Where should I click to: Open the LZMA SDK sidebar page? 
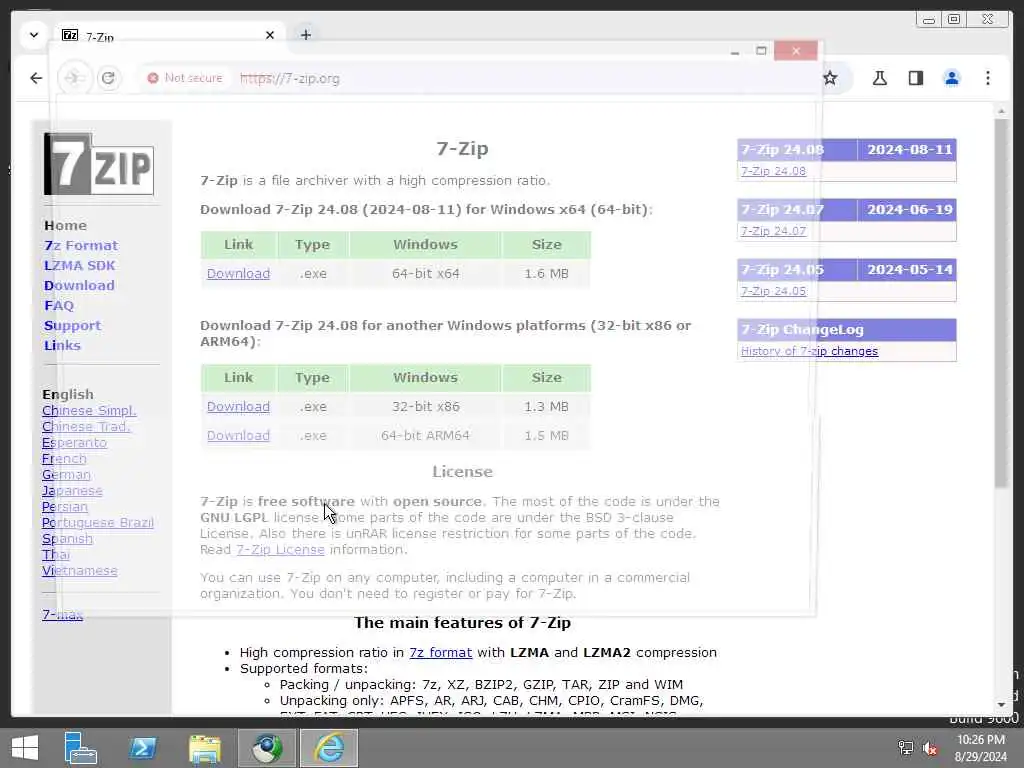click(x=80, y=266)
